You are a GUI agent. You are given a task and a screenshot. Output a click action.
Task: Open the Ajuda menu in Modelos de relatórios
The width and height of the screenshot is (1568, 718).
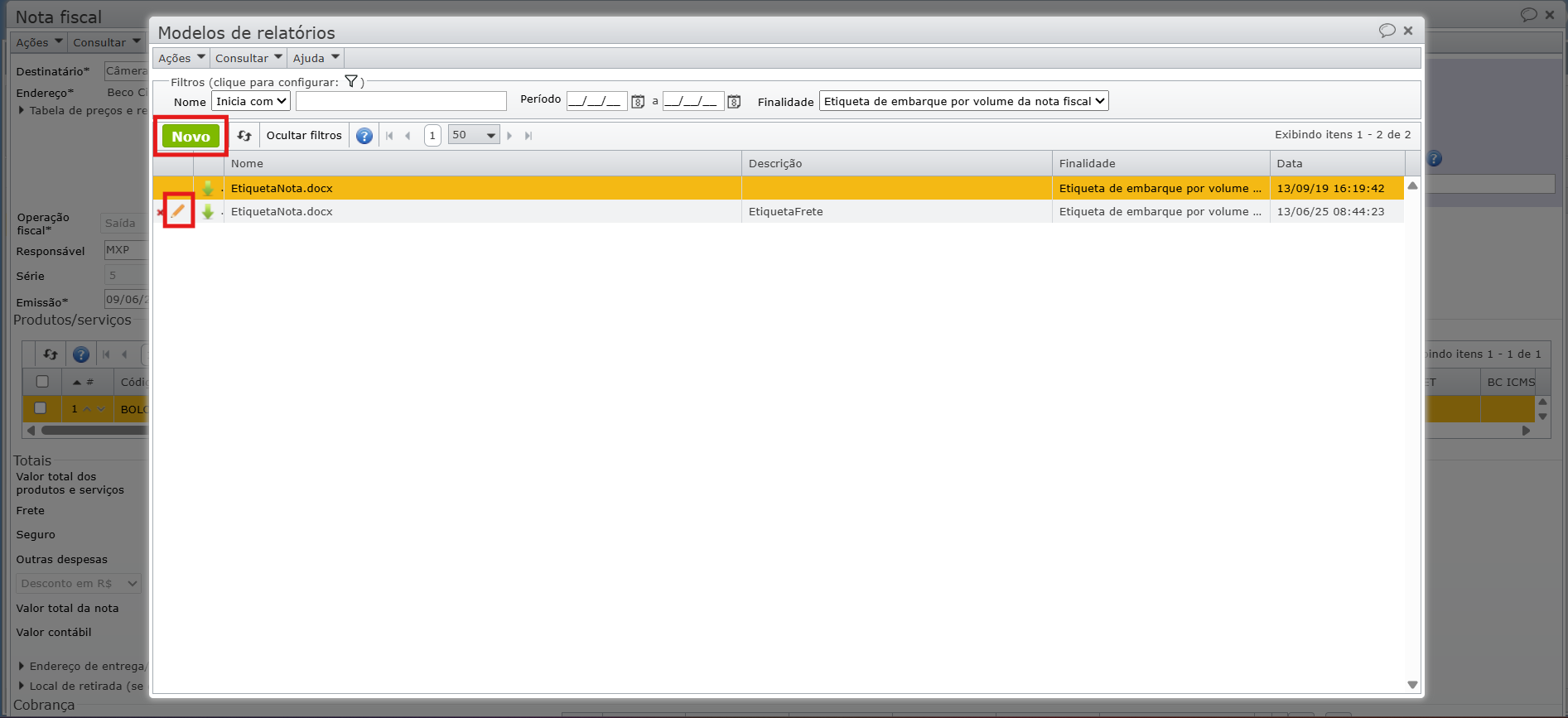(x=316, y=58)
